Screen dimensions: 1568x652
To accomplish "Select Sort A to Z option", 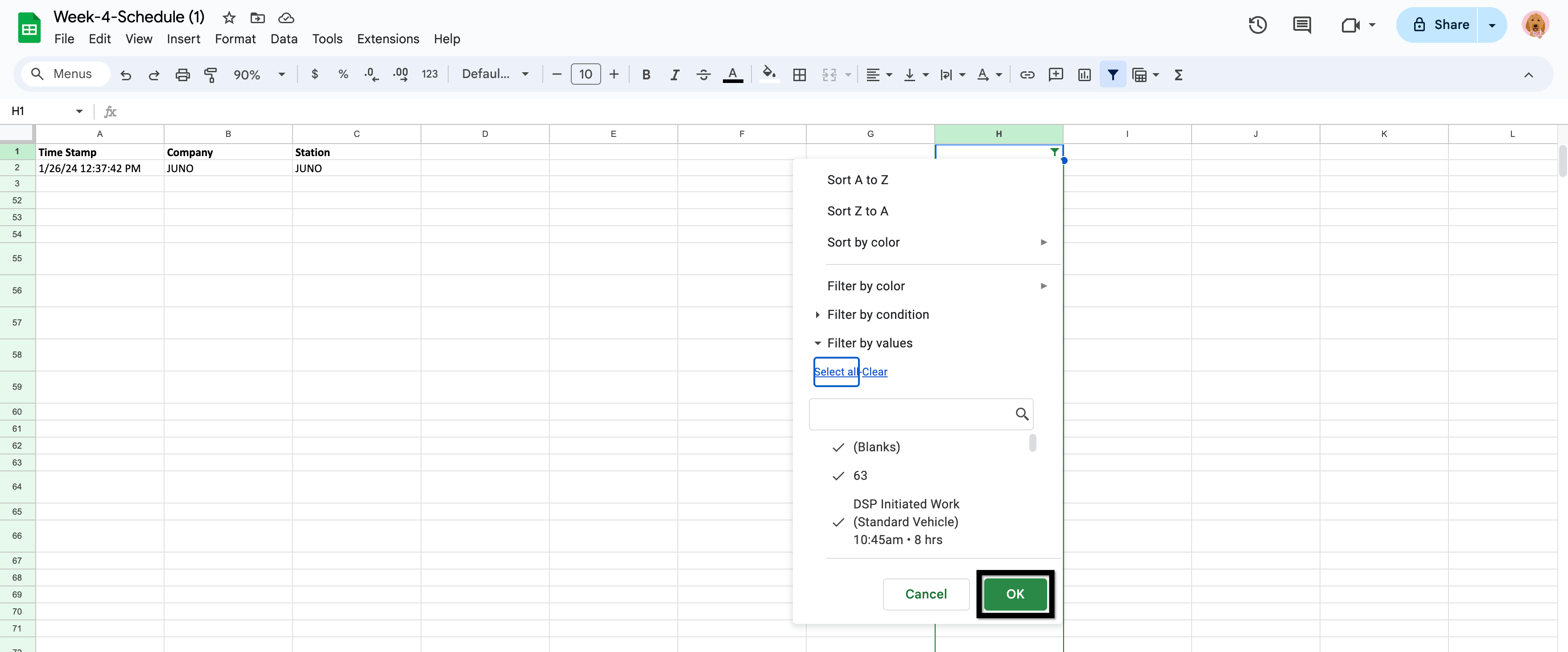I will (x=857, y=180).
